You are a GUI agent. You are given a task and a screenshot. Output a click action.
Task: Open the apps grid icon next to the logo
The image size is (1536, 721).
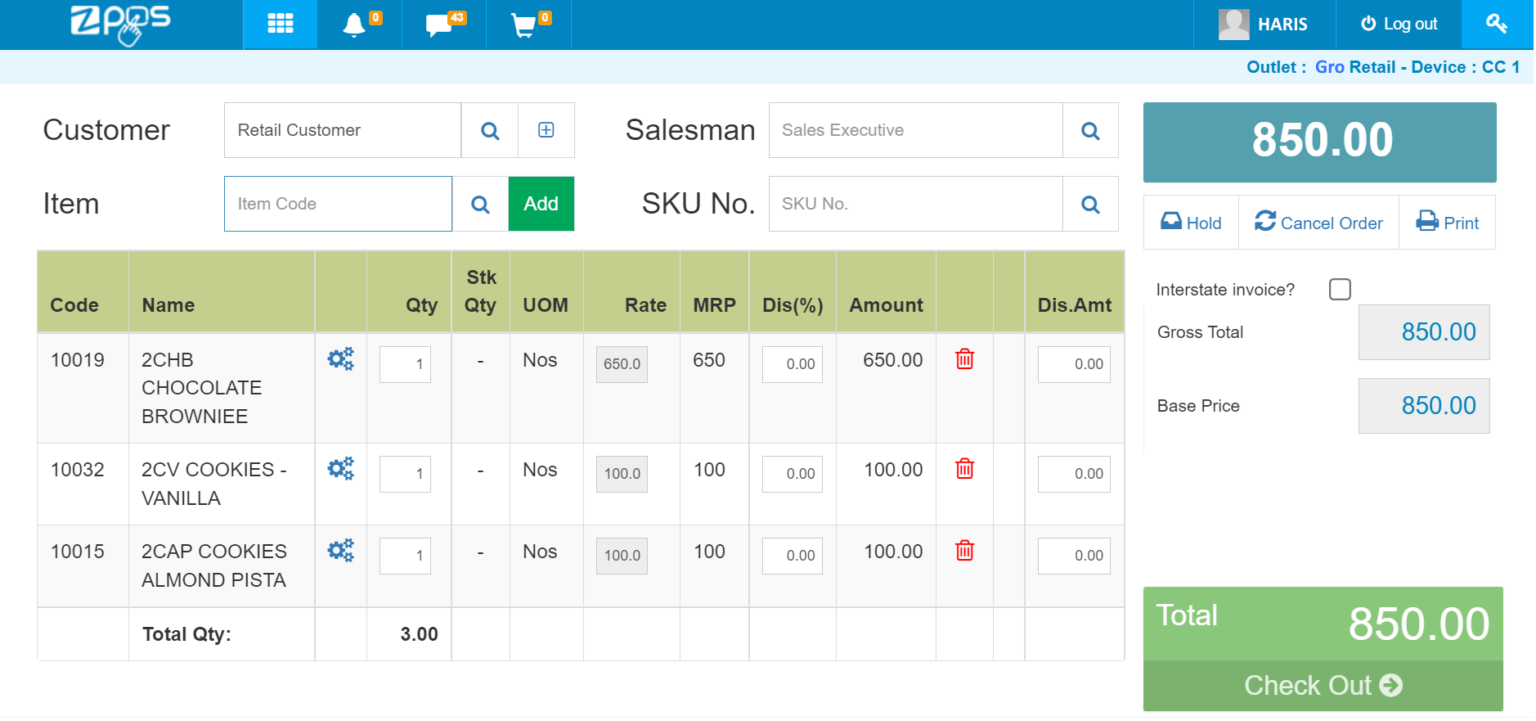click(x=280, y=24)
